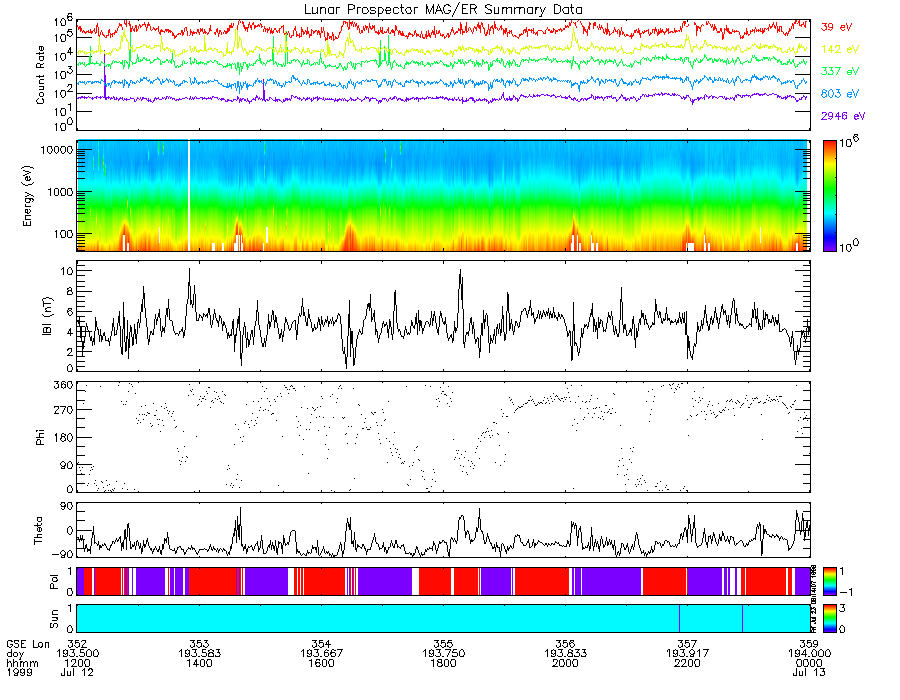
Task: Click the Pol panel color bar
Action: pyautogui.click(x=829, y=581)
